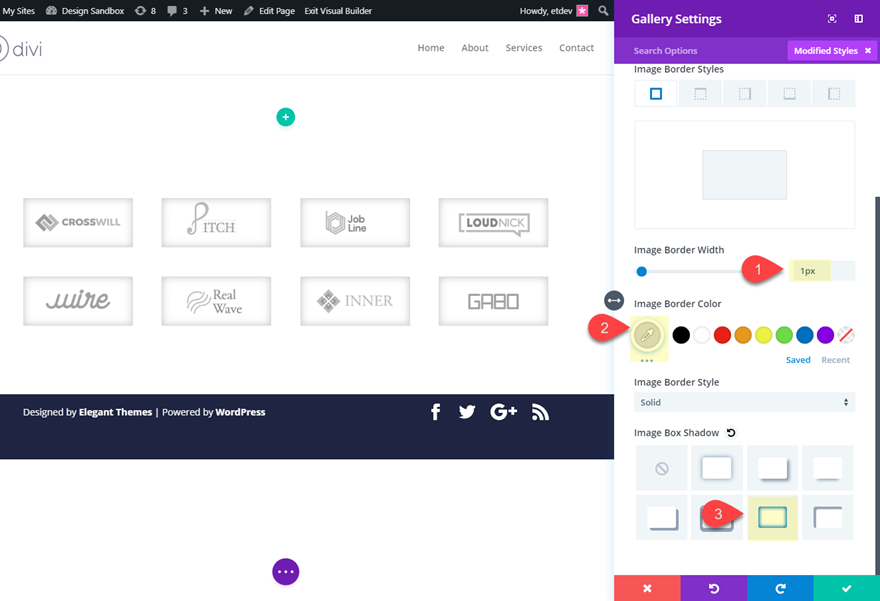Viewport: 880px width, 601px height.
Task: Click the RSS feed footer icon
Action: [540, 412]
